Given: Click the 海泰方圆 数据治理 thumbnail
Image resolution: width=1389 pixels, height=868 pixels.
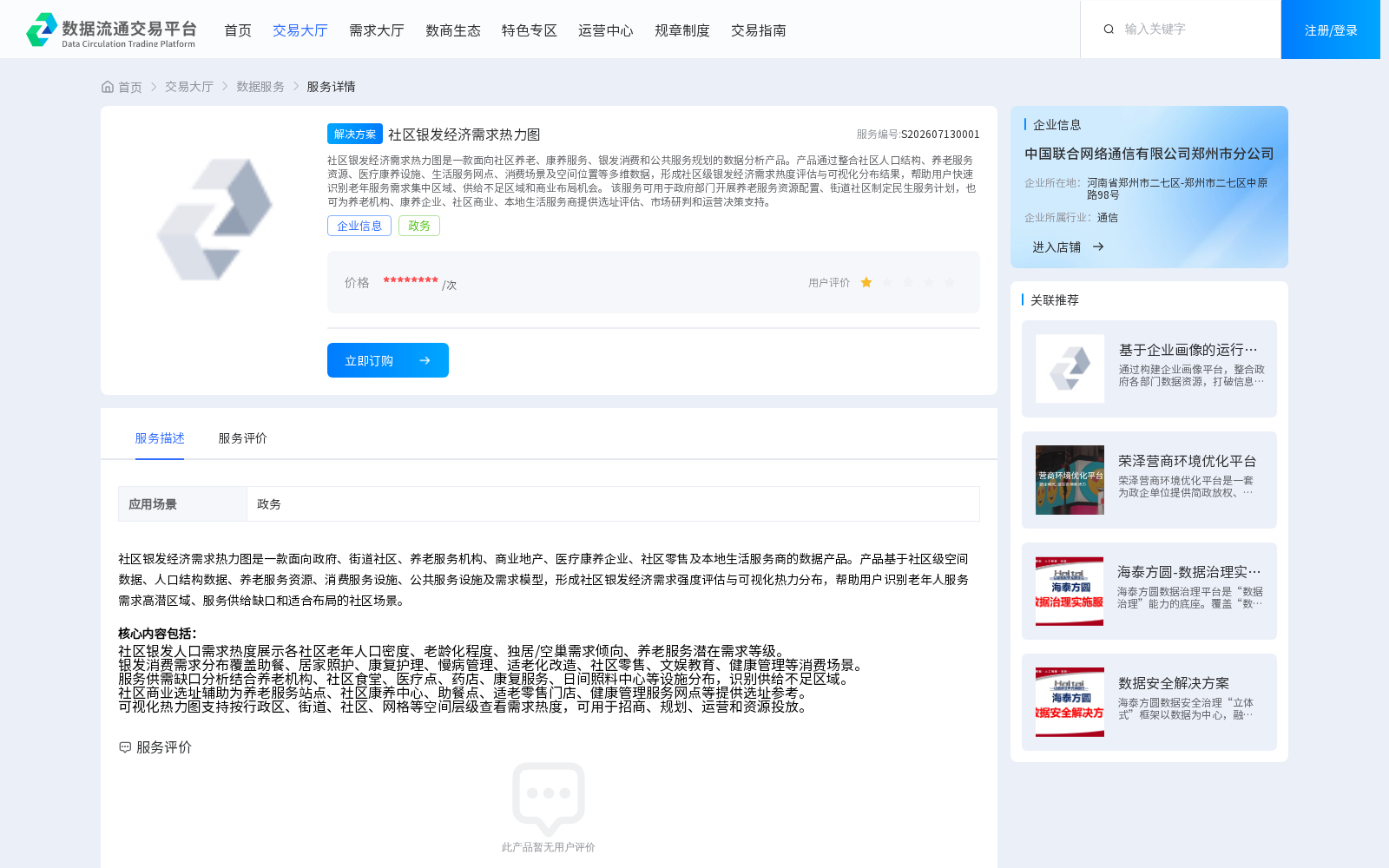Looking at the screenshot, I should 1070,591.
